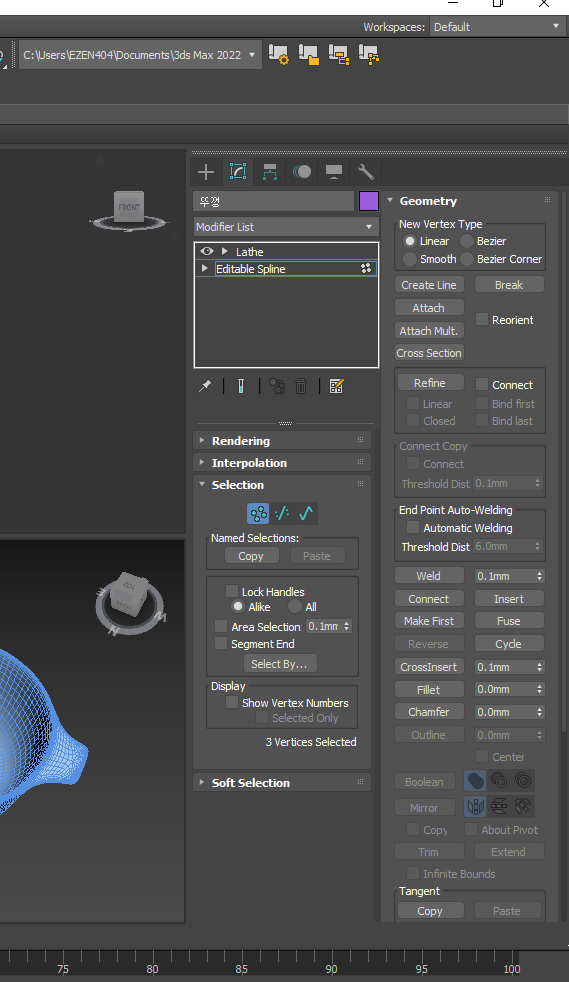Enable the Reorient checkbox
This screenshot has width=569, height=982.
click(x=481, y=319)
